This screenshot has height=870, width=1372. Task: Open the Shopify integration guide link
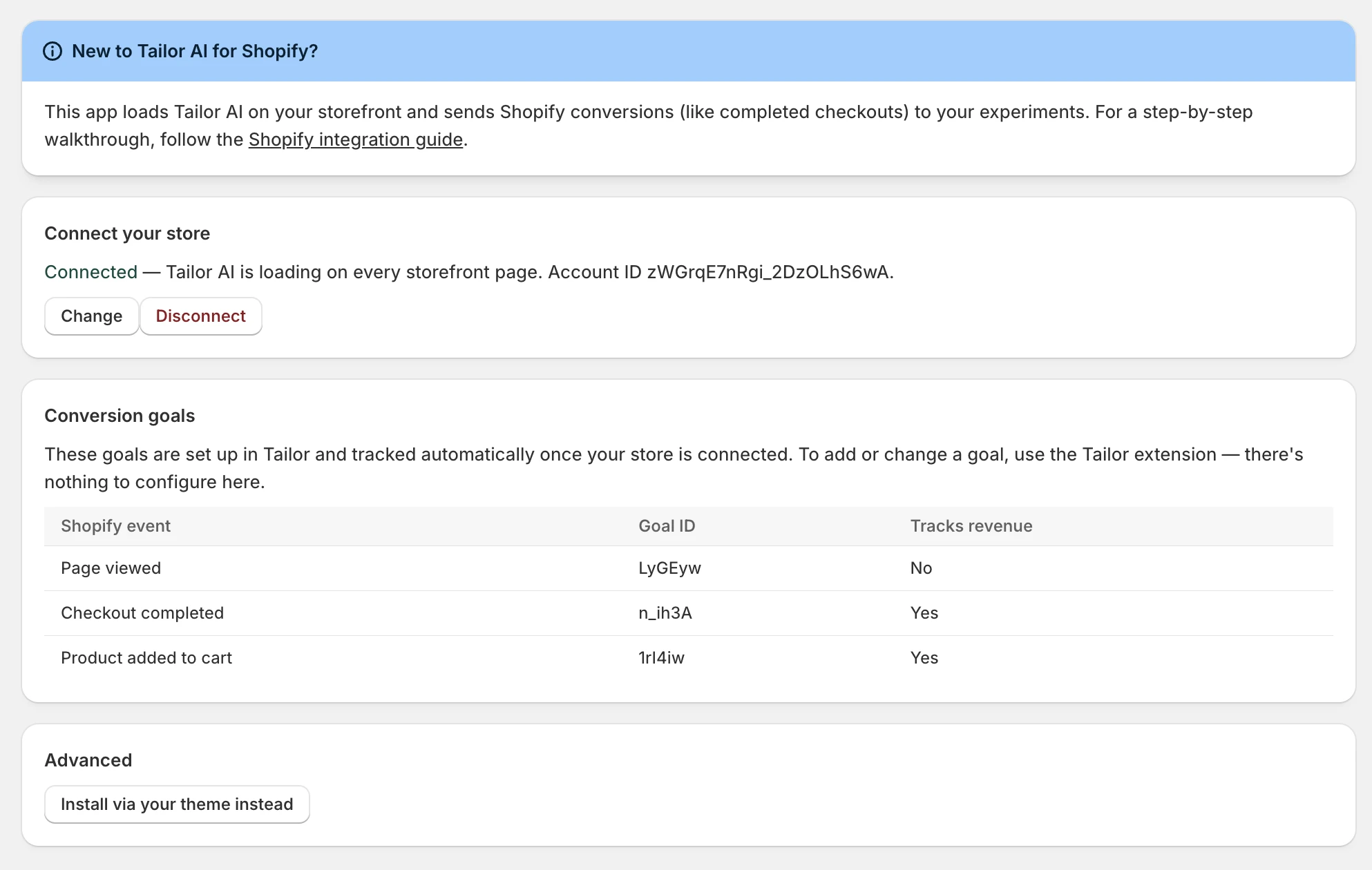tap(356, 139)
